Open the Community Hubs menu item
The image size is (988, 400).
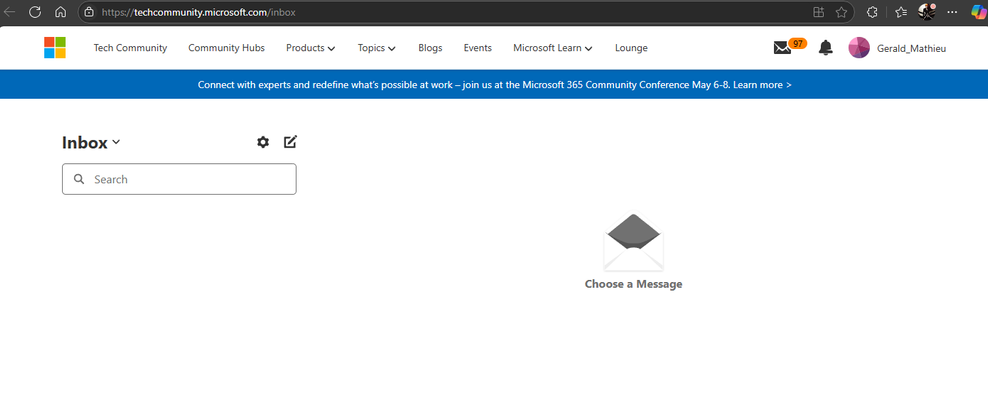226,48
